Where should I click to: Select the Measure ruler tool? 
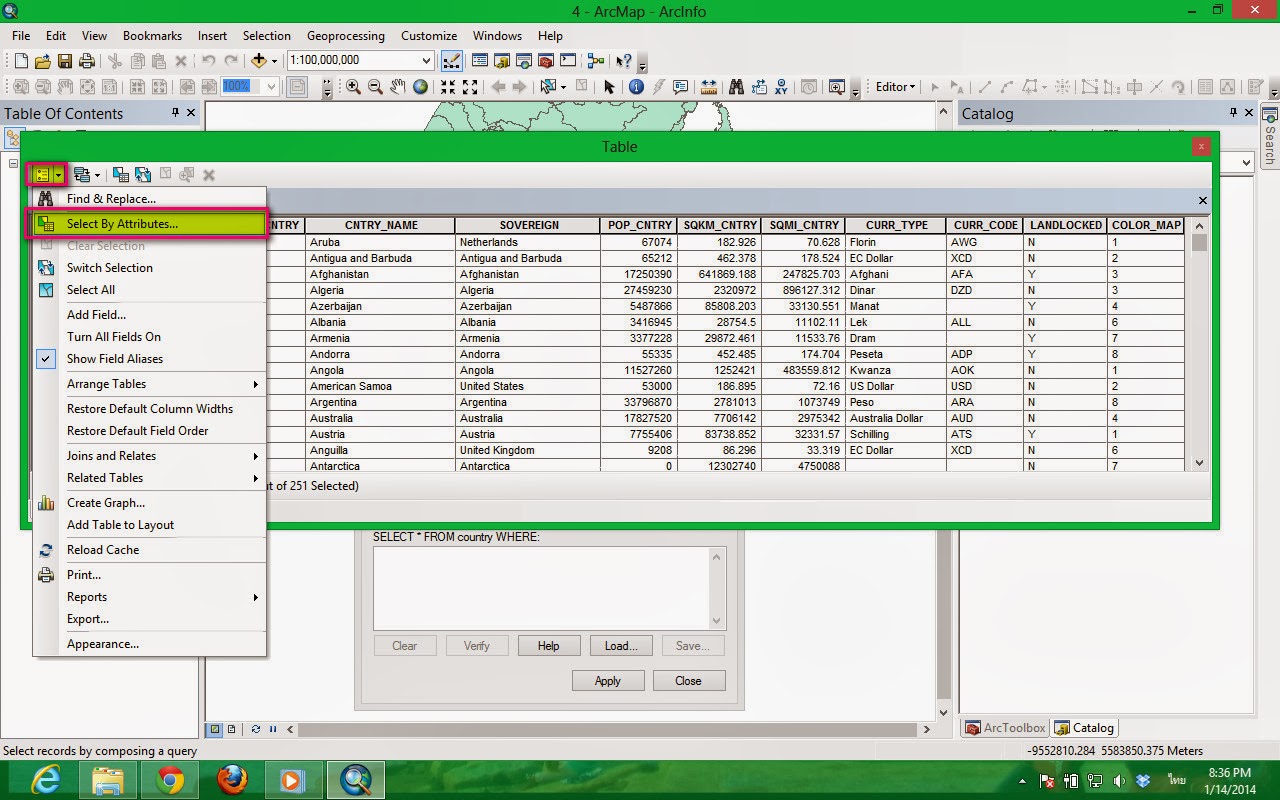(x=709, y=87)
